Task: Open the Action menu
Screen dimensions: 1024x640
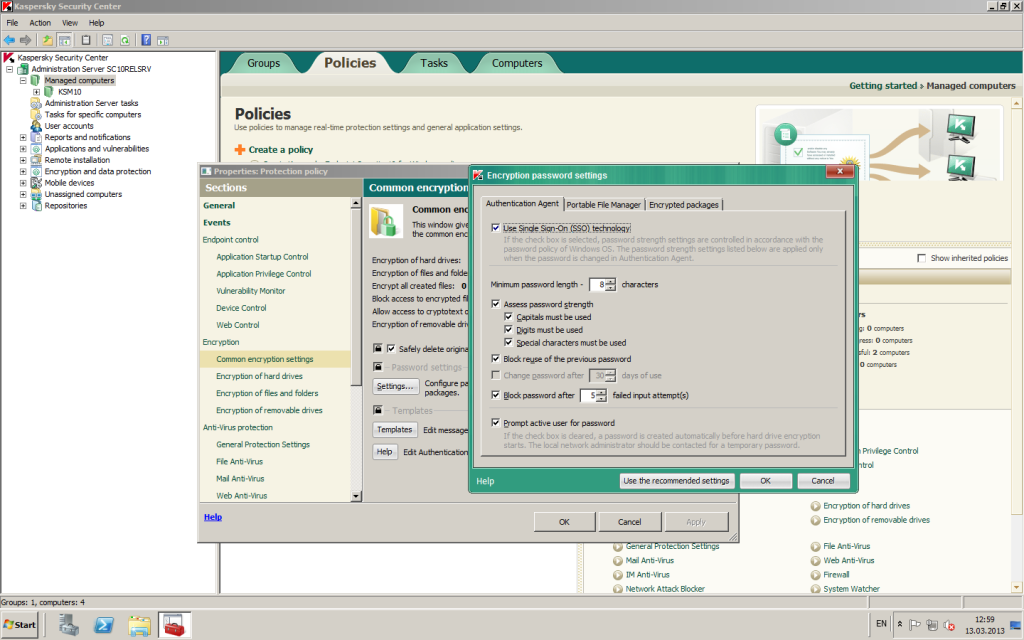Action: coord(40,23)
